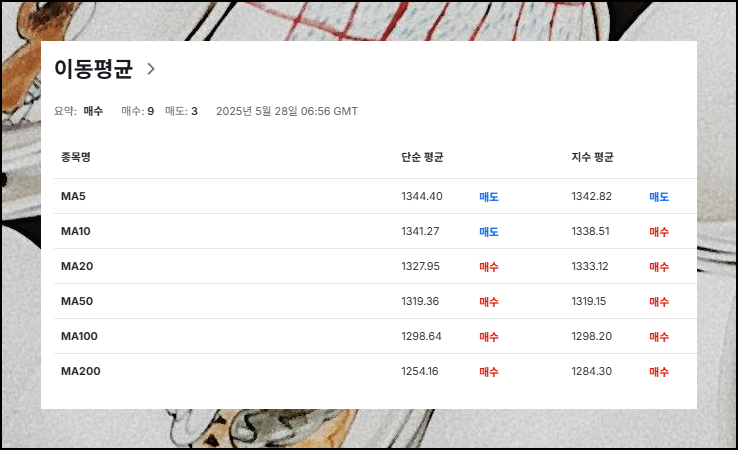Open the 이동평균 section heading link
The image size is (738, 450).
94,69
